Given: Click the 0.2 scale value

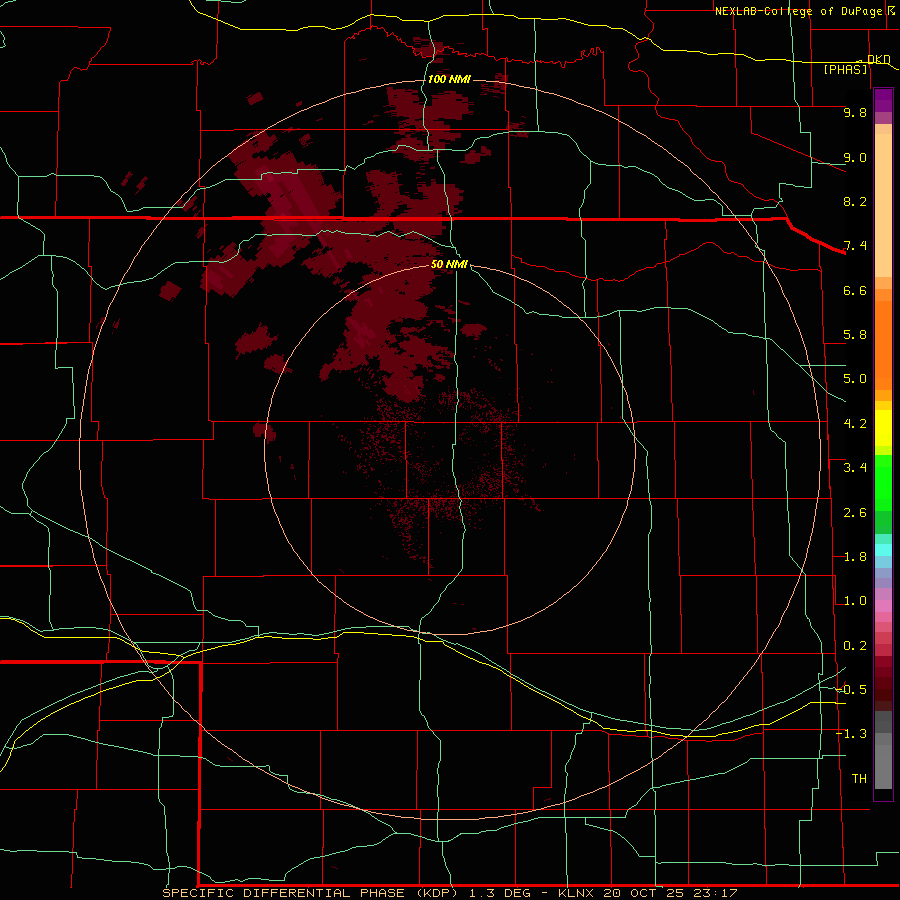Looking at the screenshot, I should click(x=855, y=646).
